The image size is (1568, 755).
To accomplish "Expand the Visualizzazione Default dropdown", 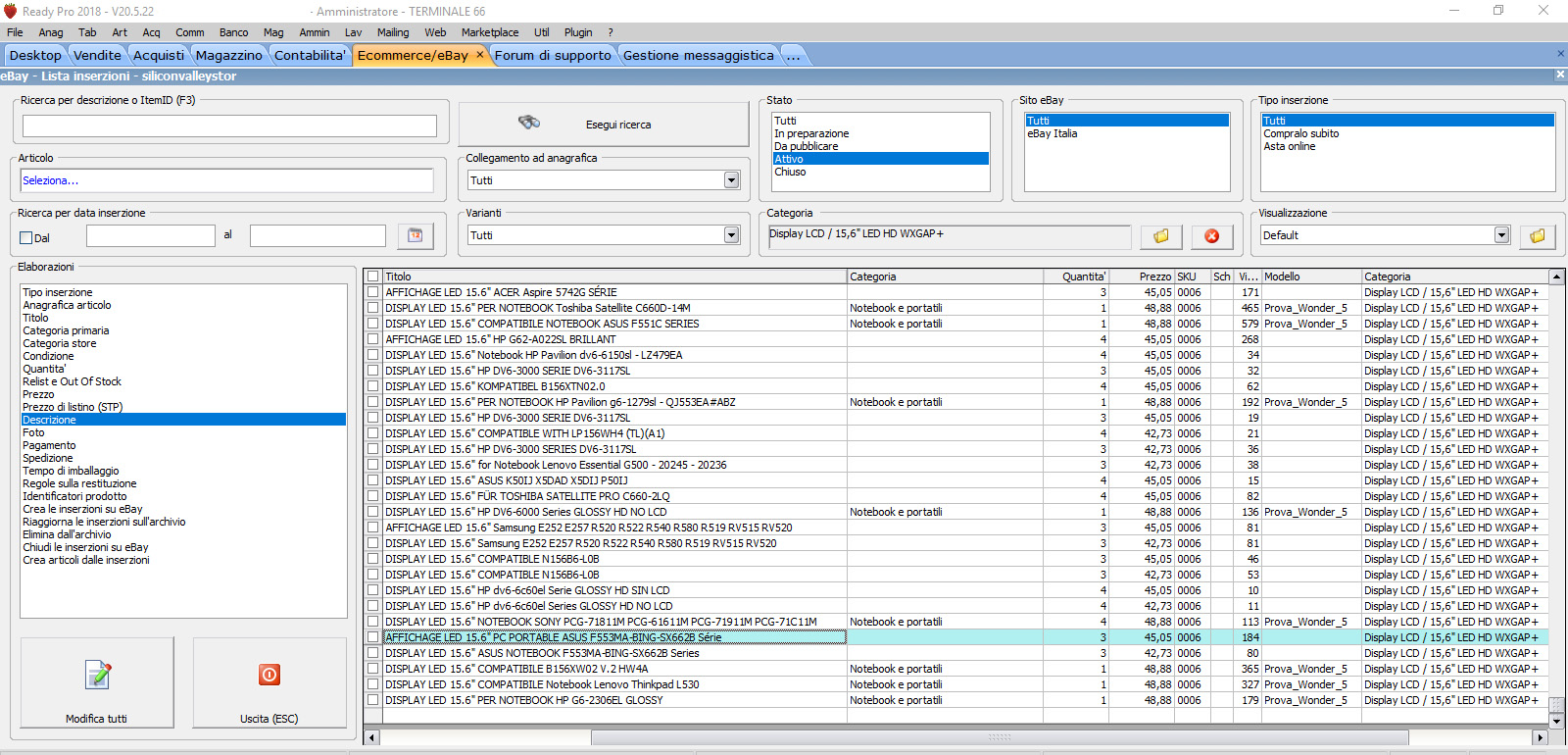I will 1501,235.
